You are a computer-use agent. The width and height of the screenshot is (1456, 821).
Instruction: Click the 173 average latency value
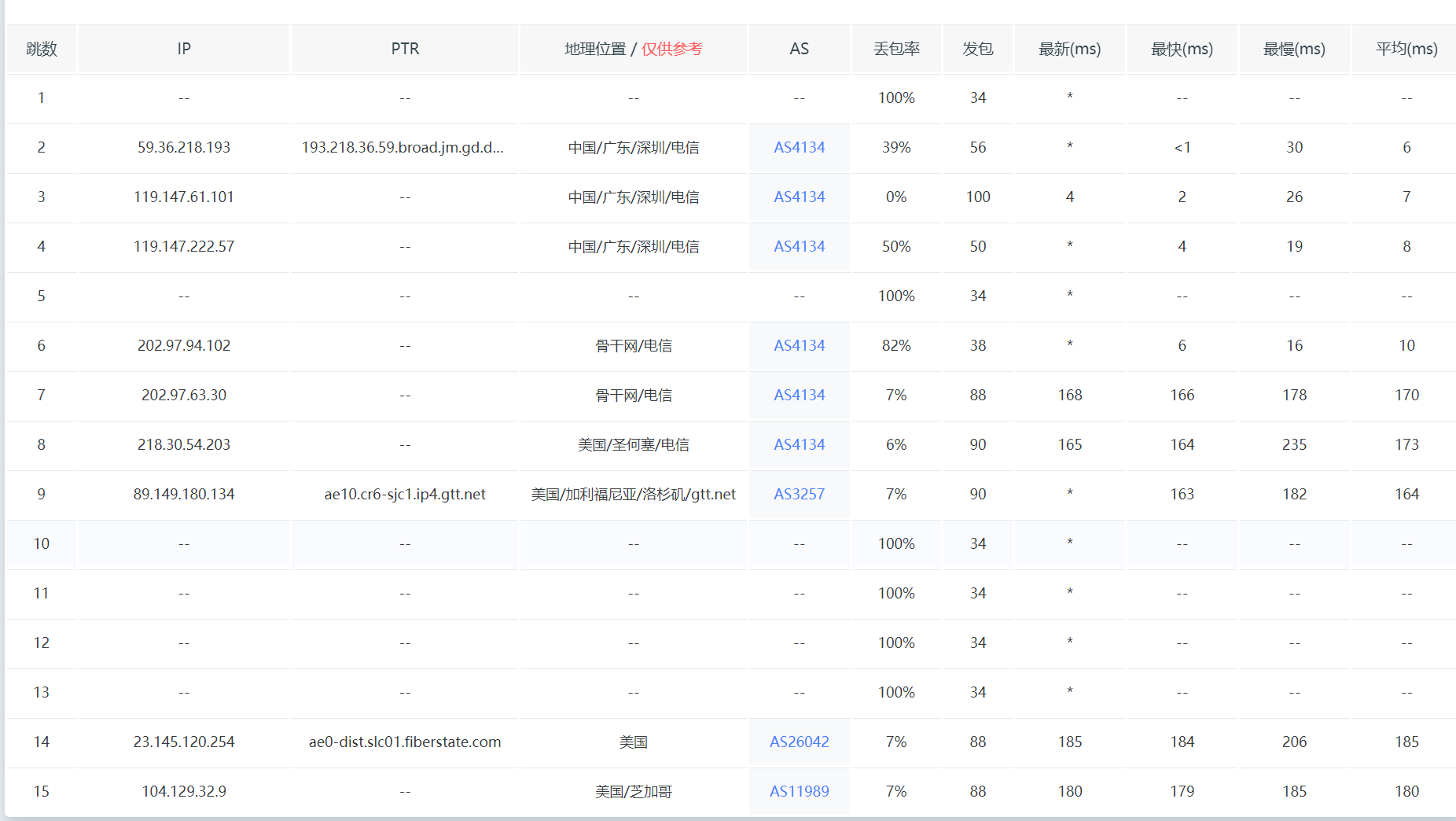pos(1407,444)
